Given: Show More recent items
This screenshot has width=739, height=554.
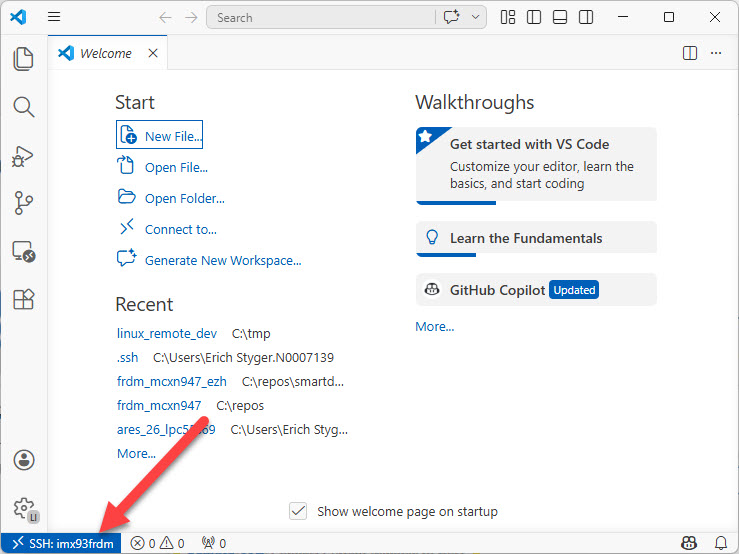Looking at the screenshot, I should pos(136,454).
